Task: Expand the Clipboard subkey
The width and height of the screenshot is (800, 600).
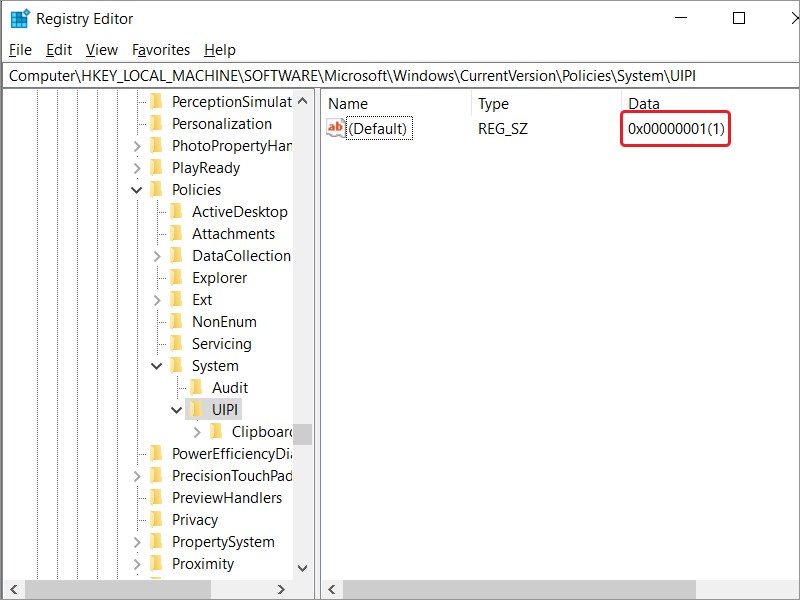Action: coord(197,432)
